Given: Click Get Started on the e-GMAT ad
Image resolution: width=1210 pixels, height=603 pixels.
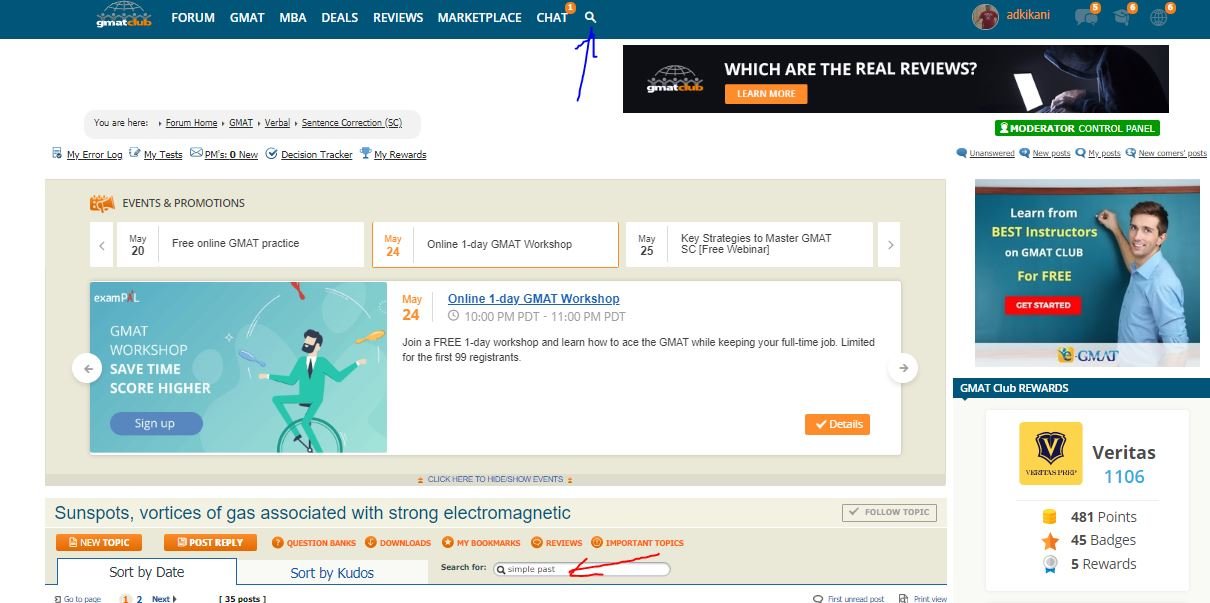Looking at the screenshot, I should coord(1043,305).
